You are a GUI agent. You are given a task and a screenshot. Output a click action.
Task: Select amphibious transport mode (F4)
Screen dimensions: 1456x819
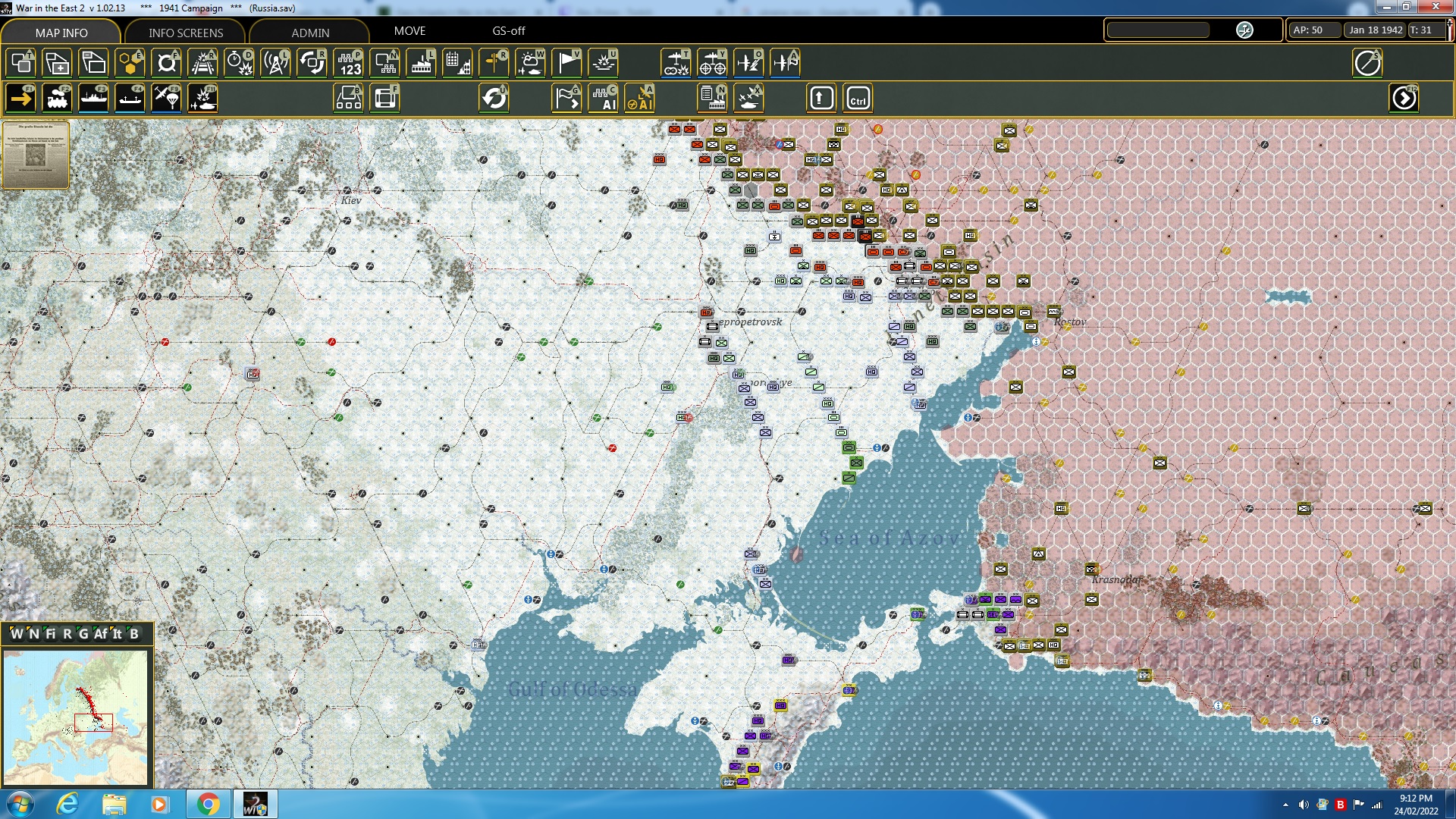pos(130,99)
